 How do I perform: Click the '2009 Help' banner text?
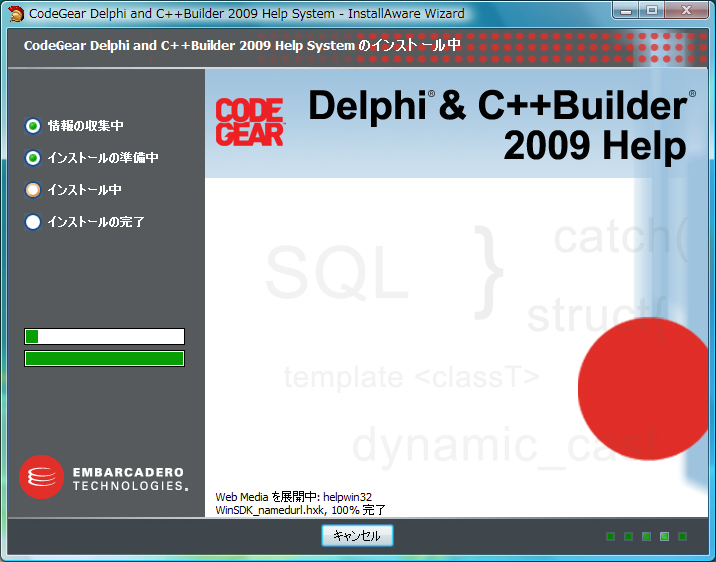(x=595, y=146)
